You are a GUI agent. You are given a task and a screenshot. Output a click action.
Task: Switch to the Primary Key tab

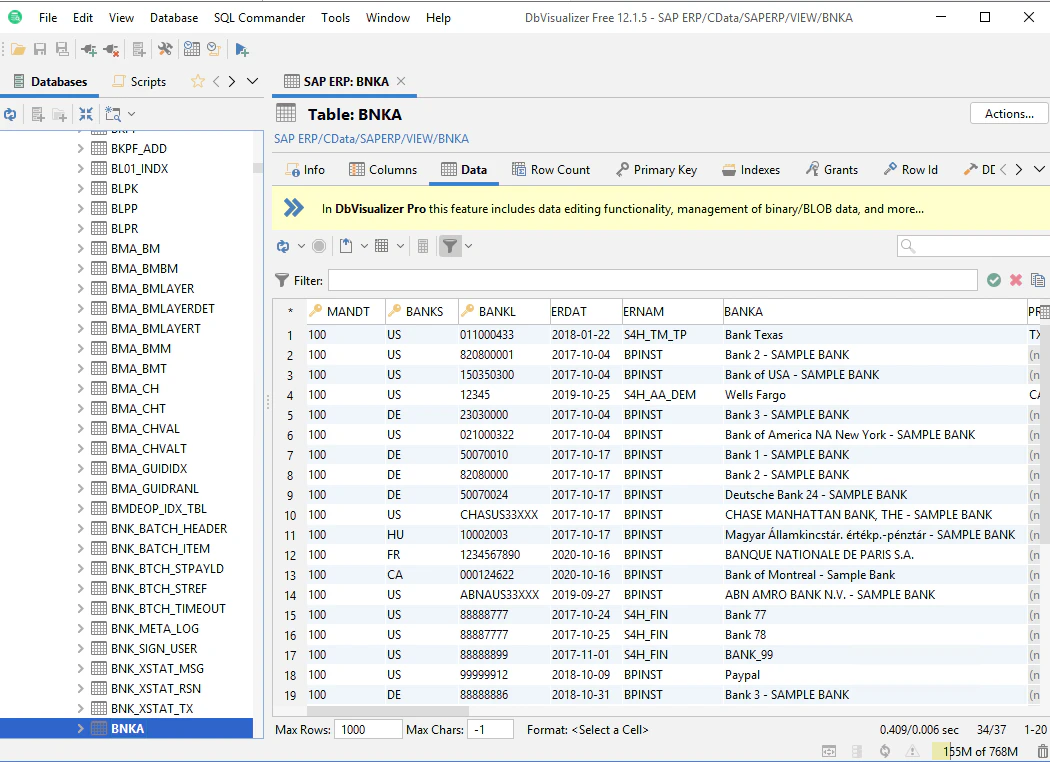[x=656, y=169]
